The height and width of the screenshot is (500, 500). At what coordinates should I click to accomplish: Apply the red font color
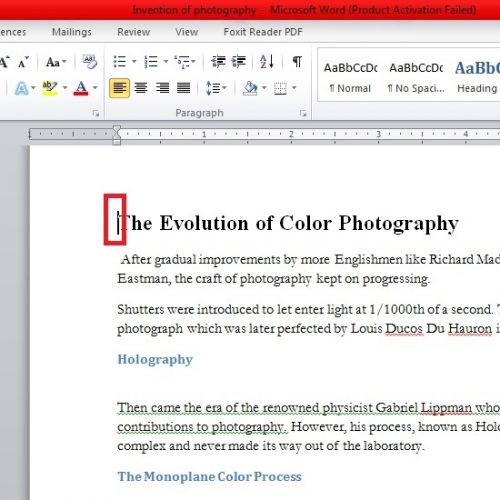[81, 88]
